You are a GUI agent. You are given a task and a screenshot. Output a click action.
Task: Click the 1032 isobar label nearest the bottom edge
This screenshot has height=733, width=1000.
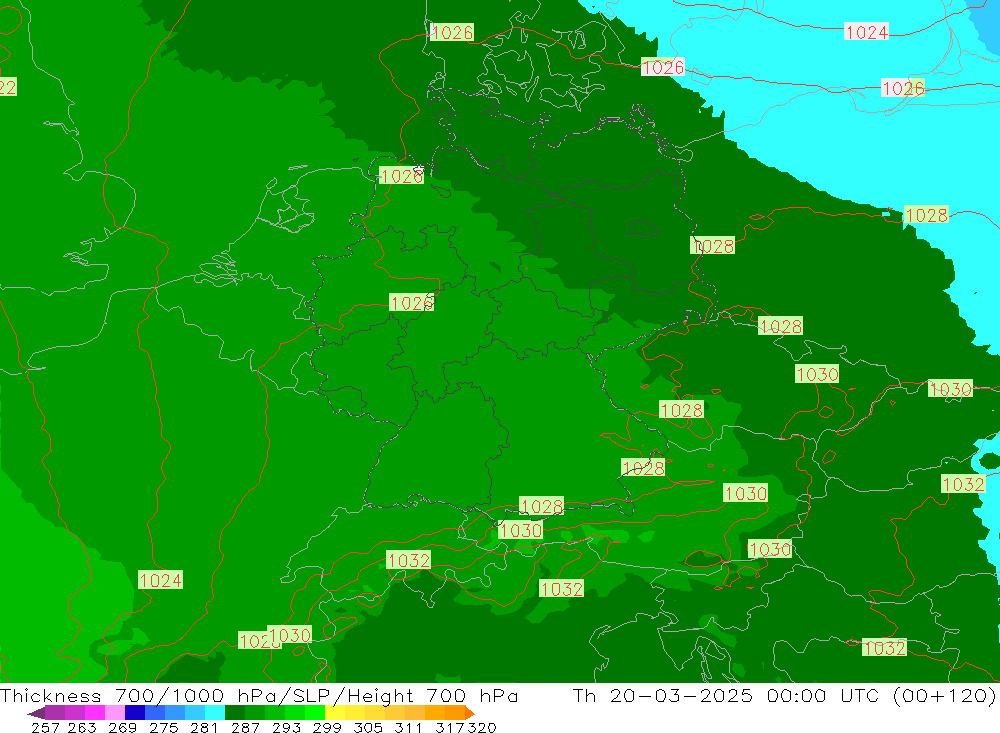click(884, 648)
